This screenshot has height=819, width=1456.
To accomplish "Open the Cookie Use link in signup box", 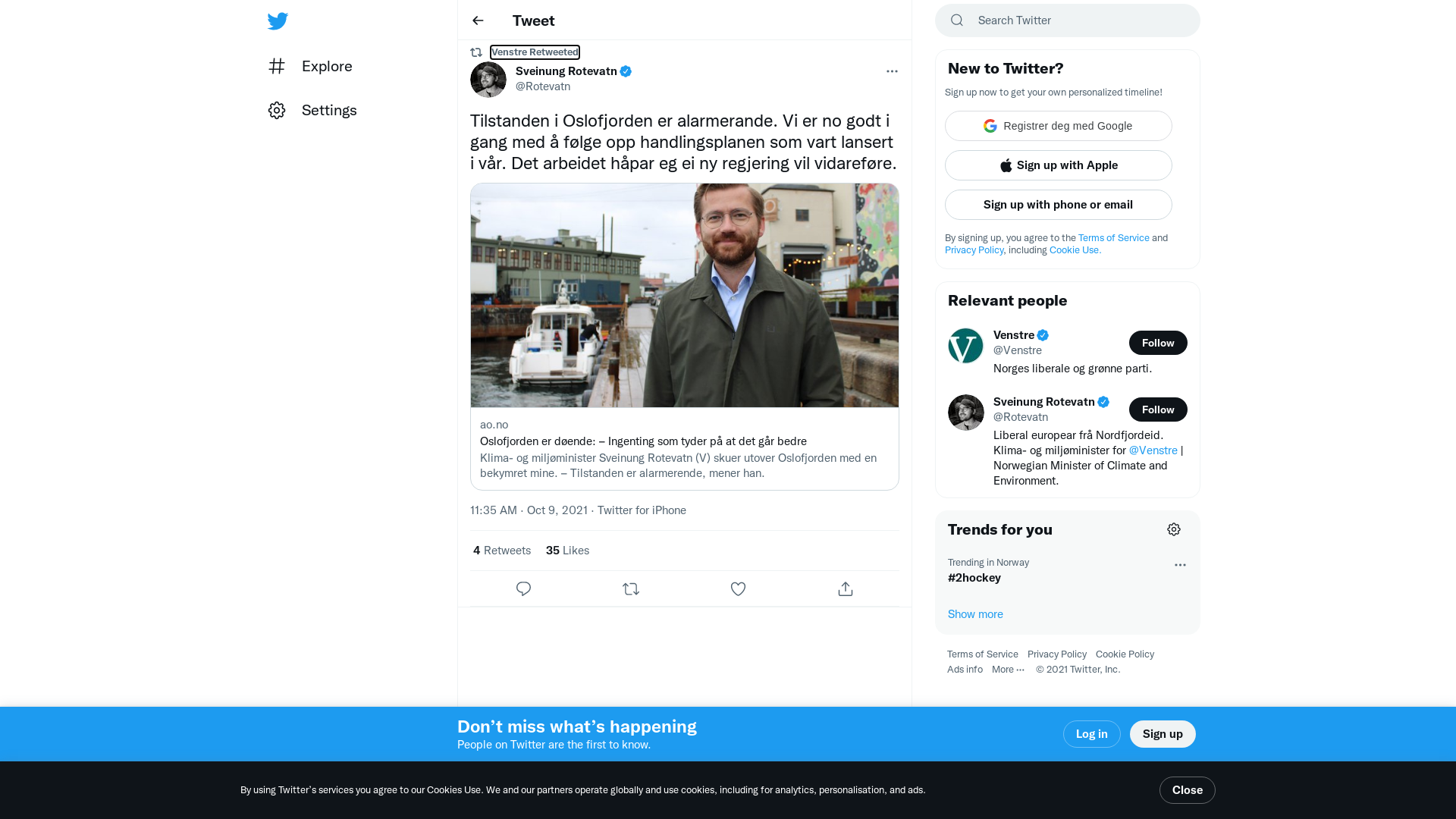I will point(1075,250).
